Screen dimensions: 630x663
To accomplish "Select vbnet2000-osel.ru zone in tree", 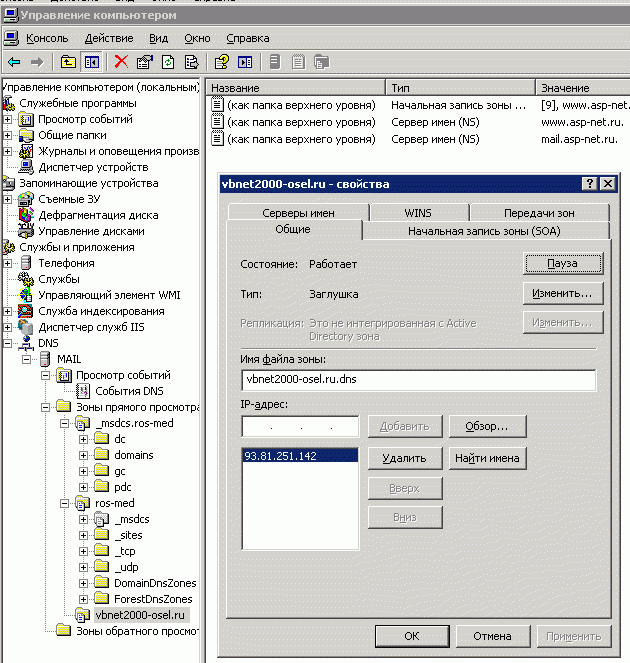I will [x=140, y=615].
